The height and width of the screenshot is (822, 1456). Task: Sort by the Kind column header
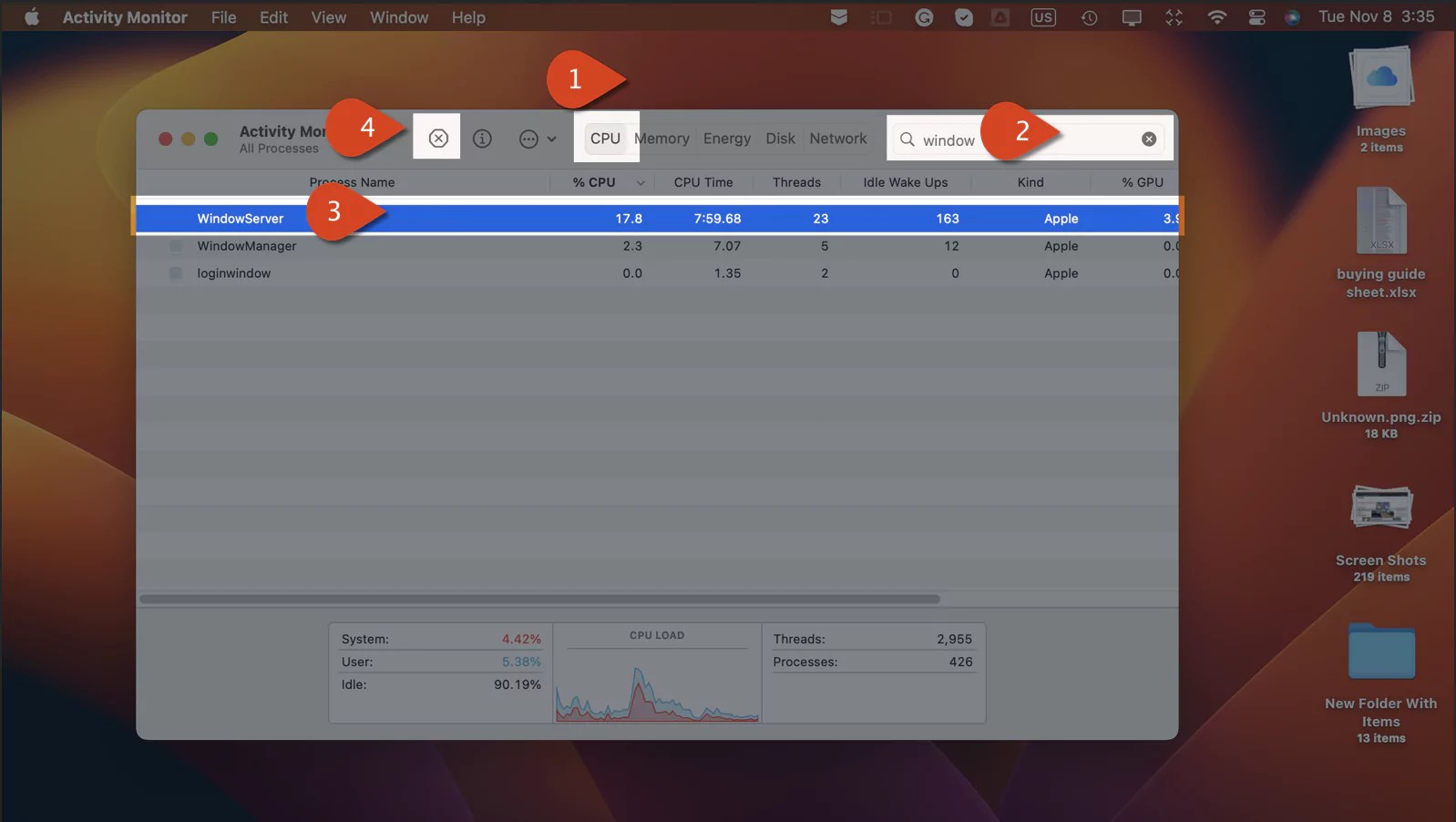[x=1030, y=182]
